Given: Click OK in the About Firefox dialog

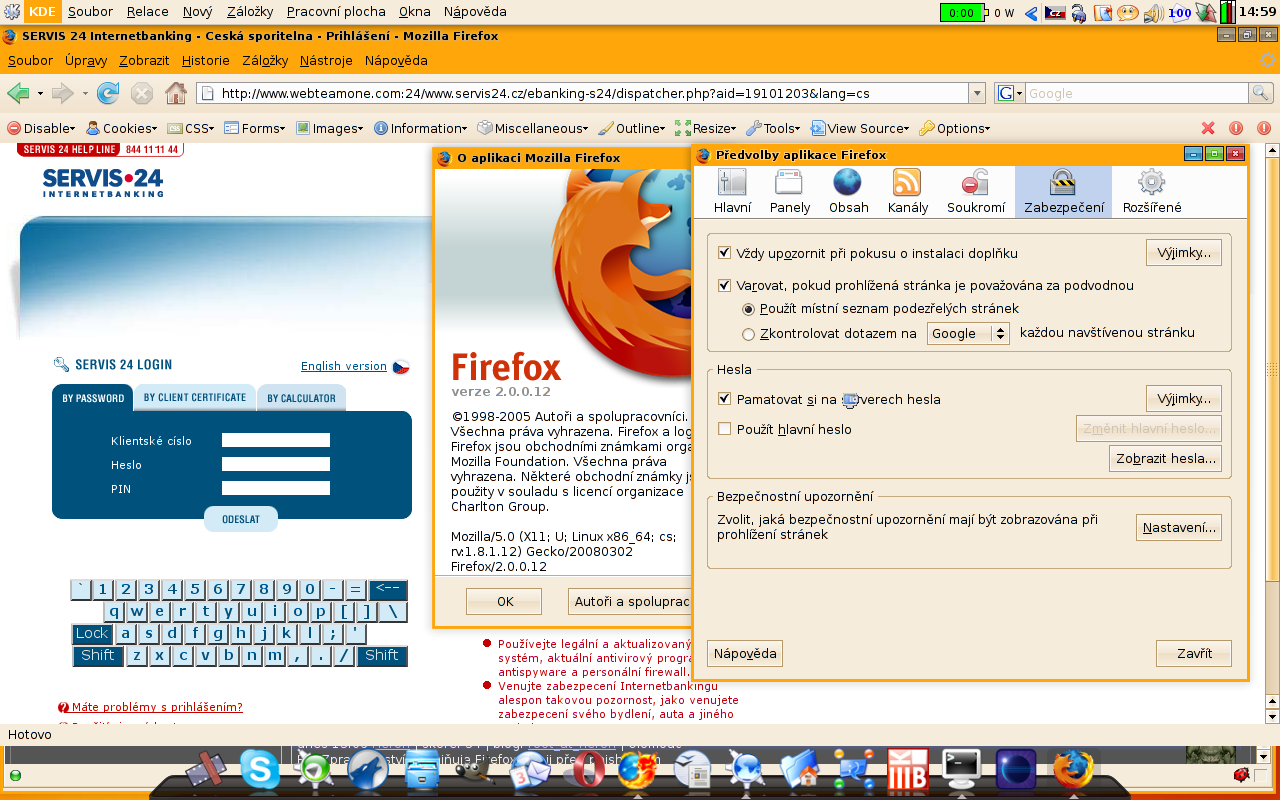Looking at the screenshot, I should tap(504, 601).
